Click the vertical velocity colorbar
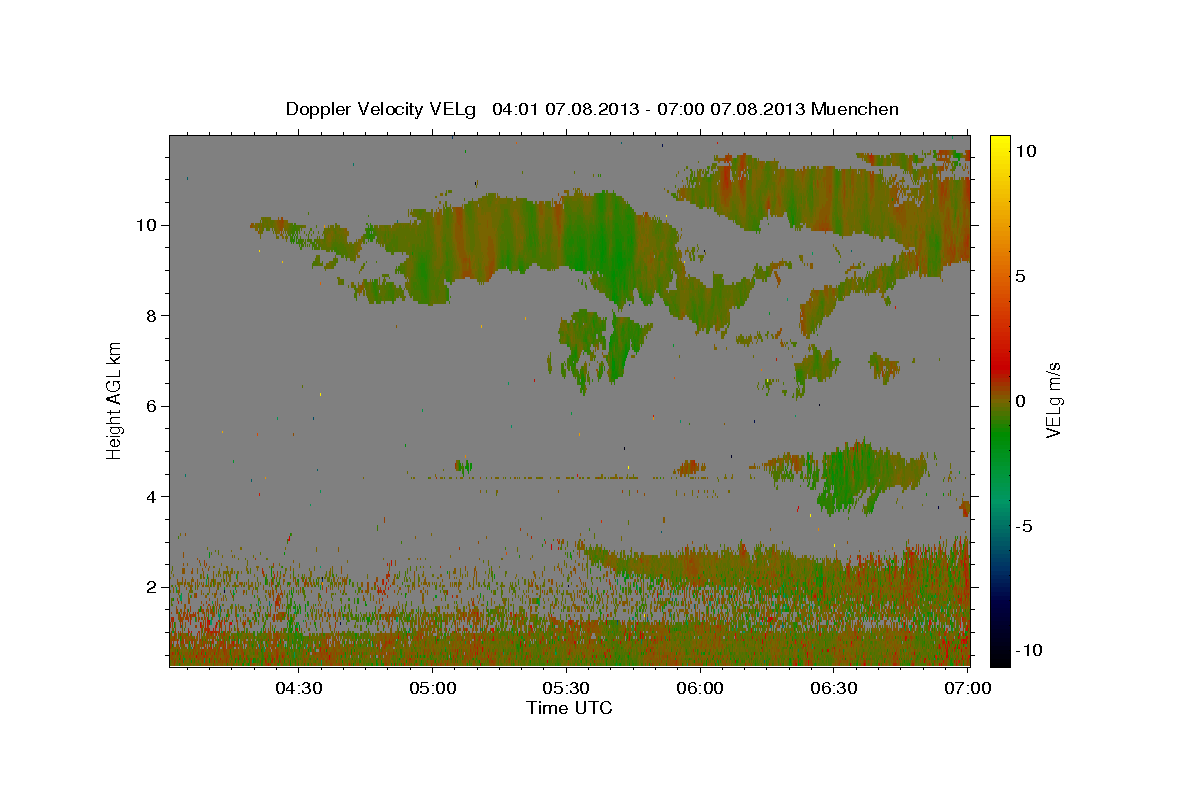Viewport: 1200px width, 800px height. 1000,400
